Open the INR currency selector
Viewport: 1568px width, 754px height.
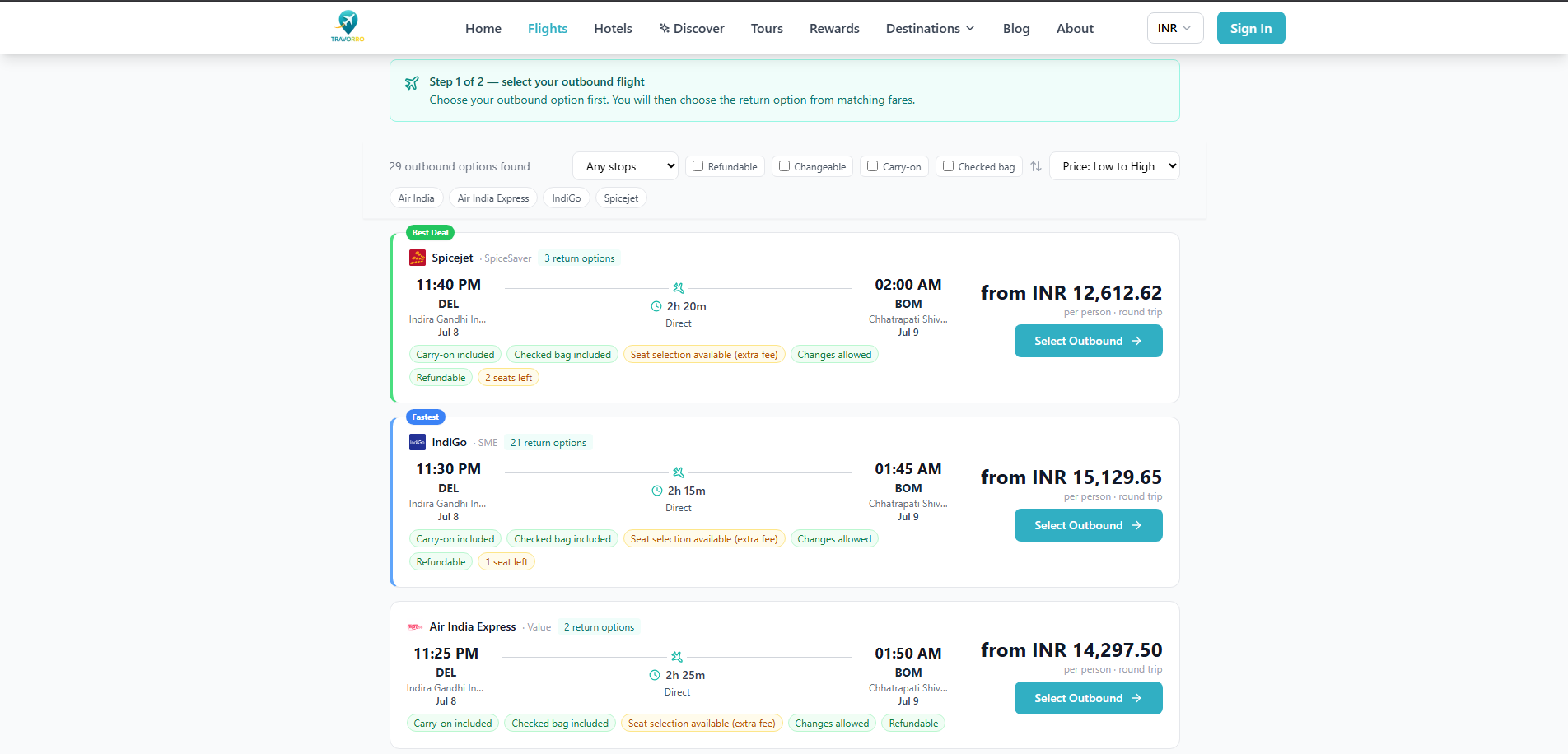point(1175,28)
